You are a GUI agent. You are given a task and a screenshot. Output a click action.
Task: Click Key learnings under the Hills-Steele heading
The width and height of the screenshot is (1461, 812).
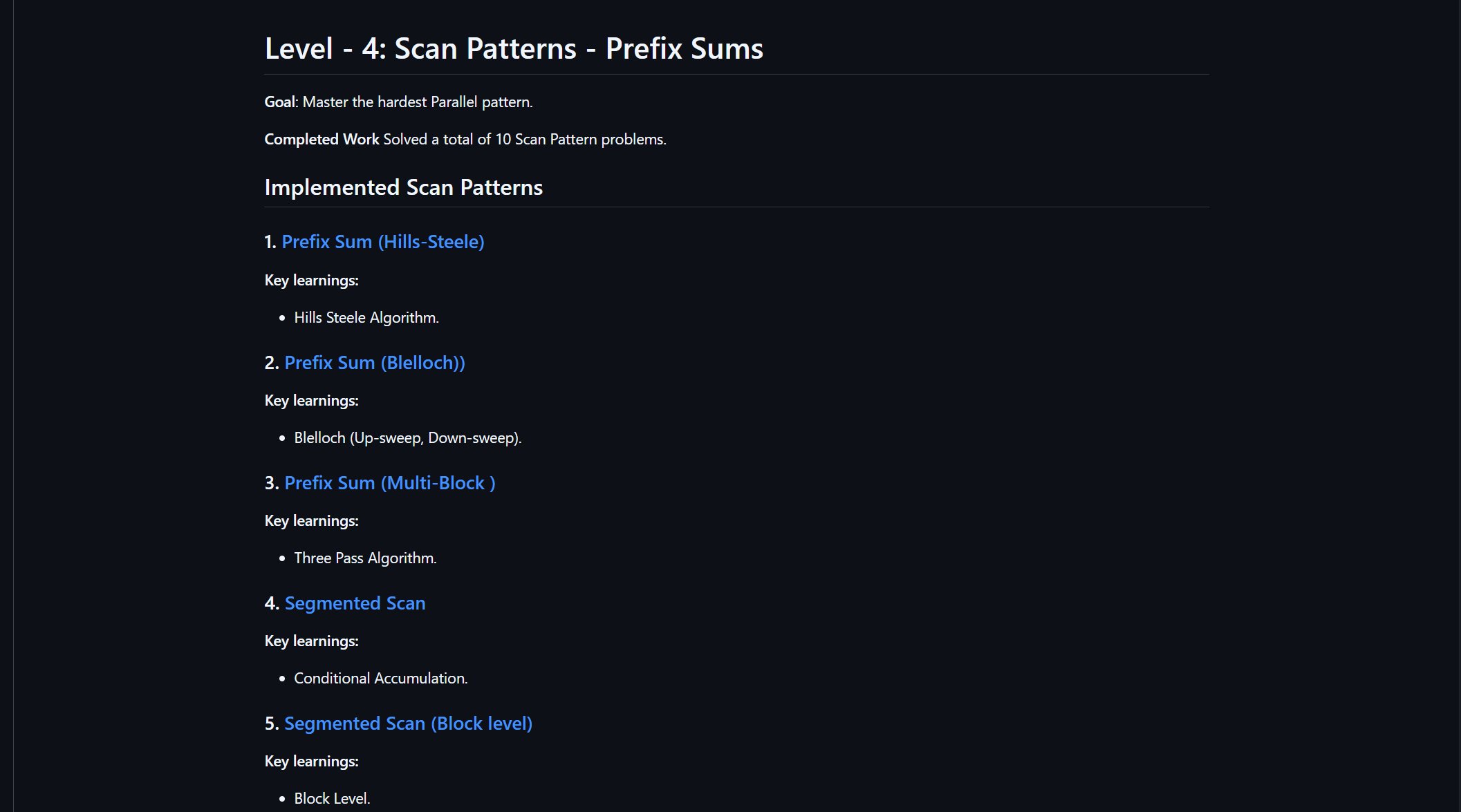(311, 281)
